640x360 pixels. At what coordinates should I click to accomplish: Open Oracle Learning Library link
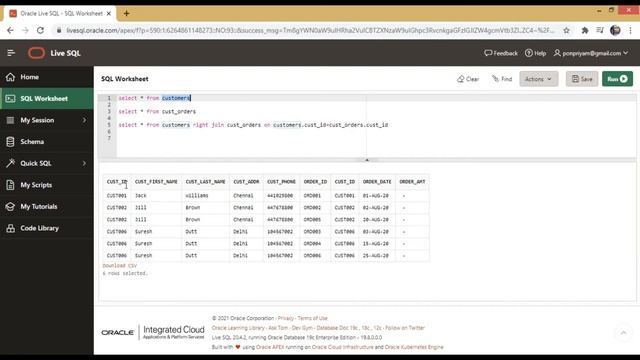coord(238,328)
